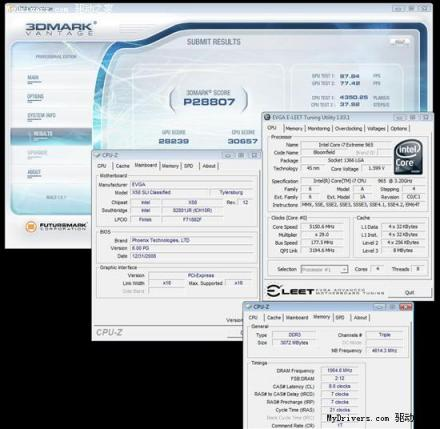Click the EVGA E-LEET title bar icon

point(267,117)
